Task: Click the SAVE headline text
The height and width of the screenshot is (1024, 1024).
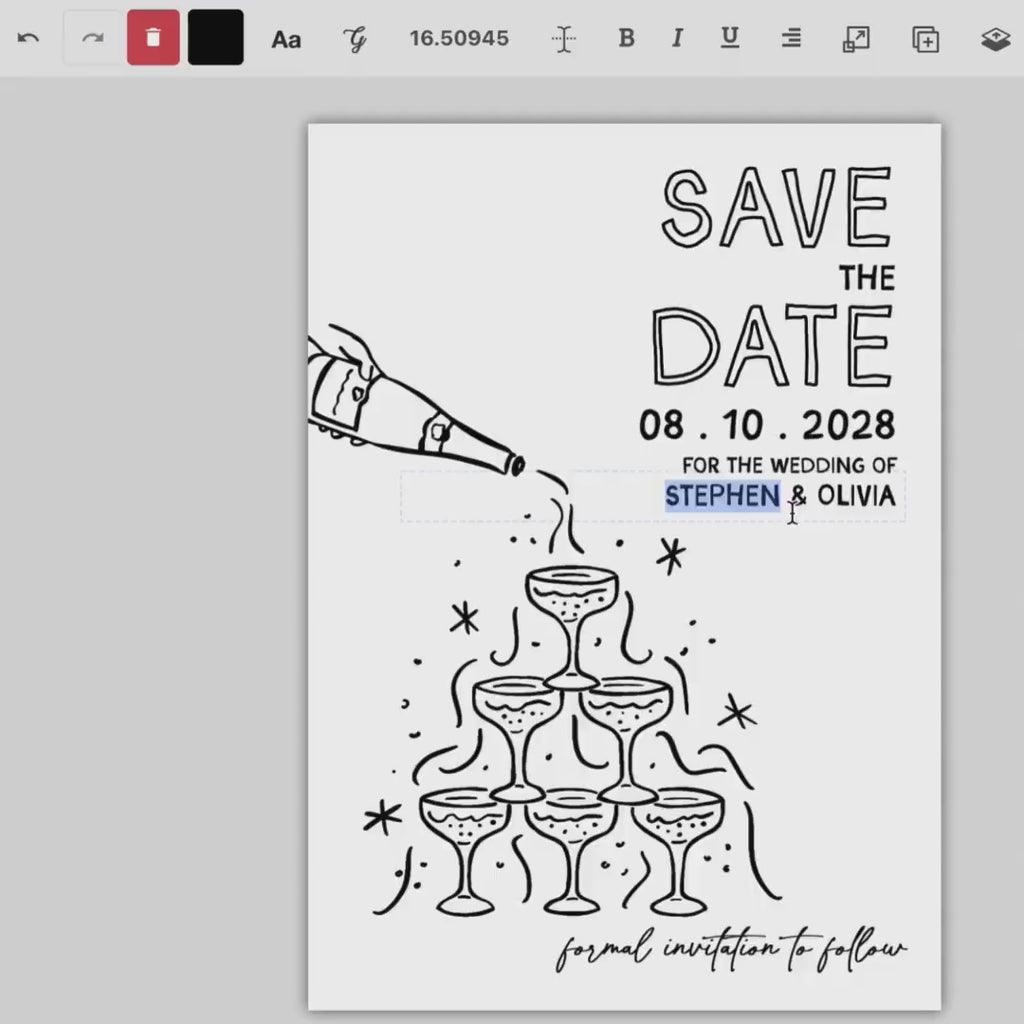Action: click(774, 205)
